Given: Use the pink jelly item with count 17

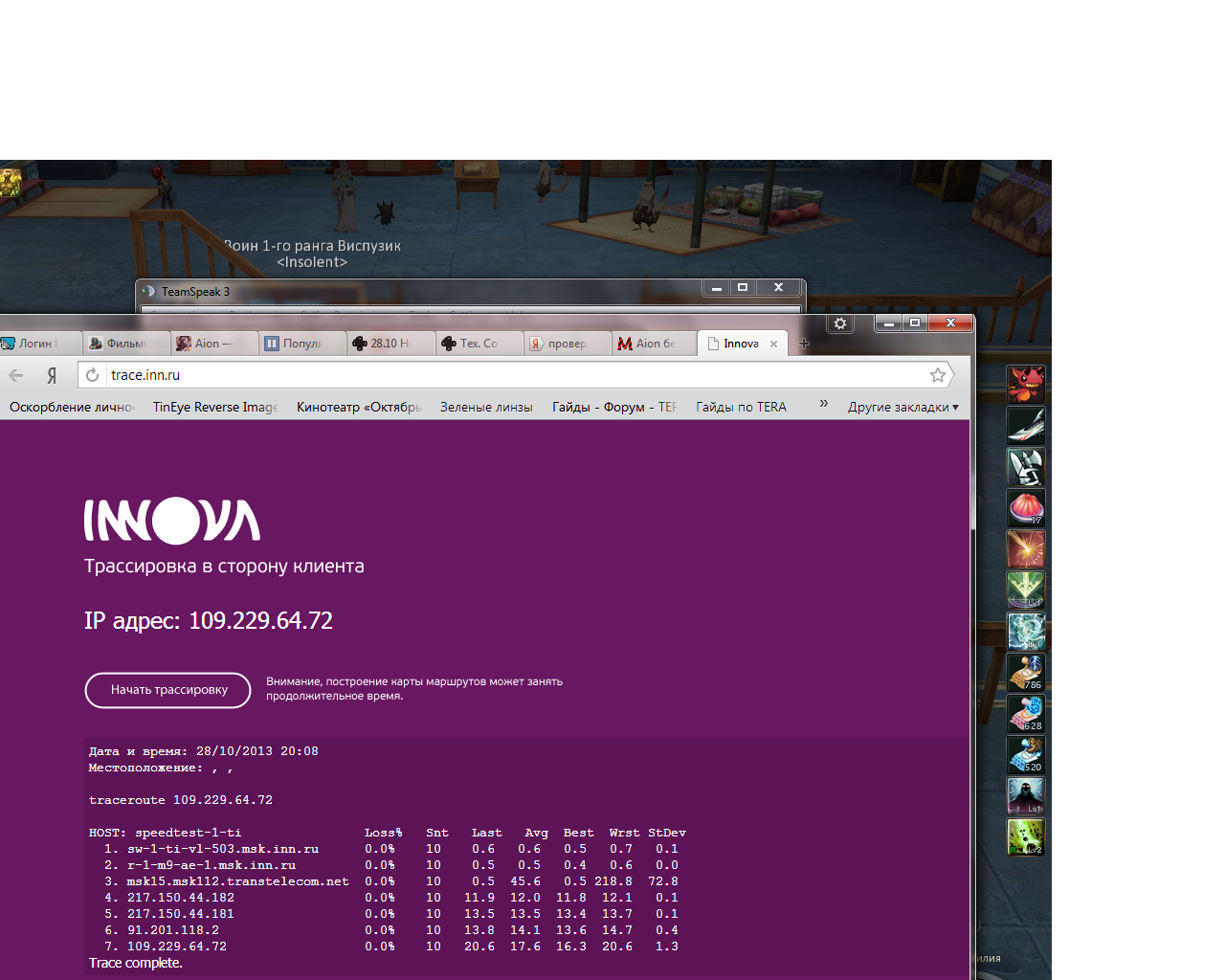Looking at the screenshot, I should point(1026,507).
